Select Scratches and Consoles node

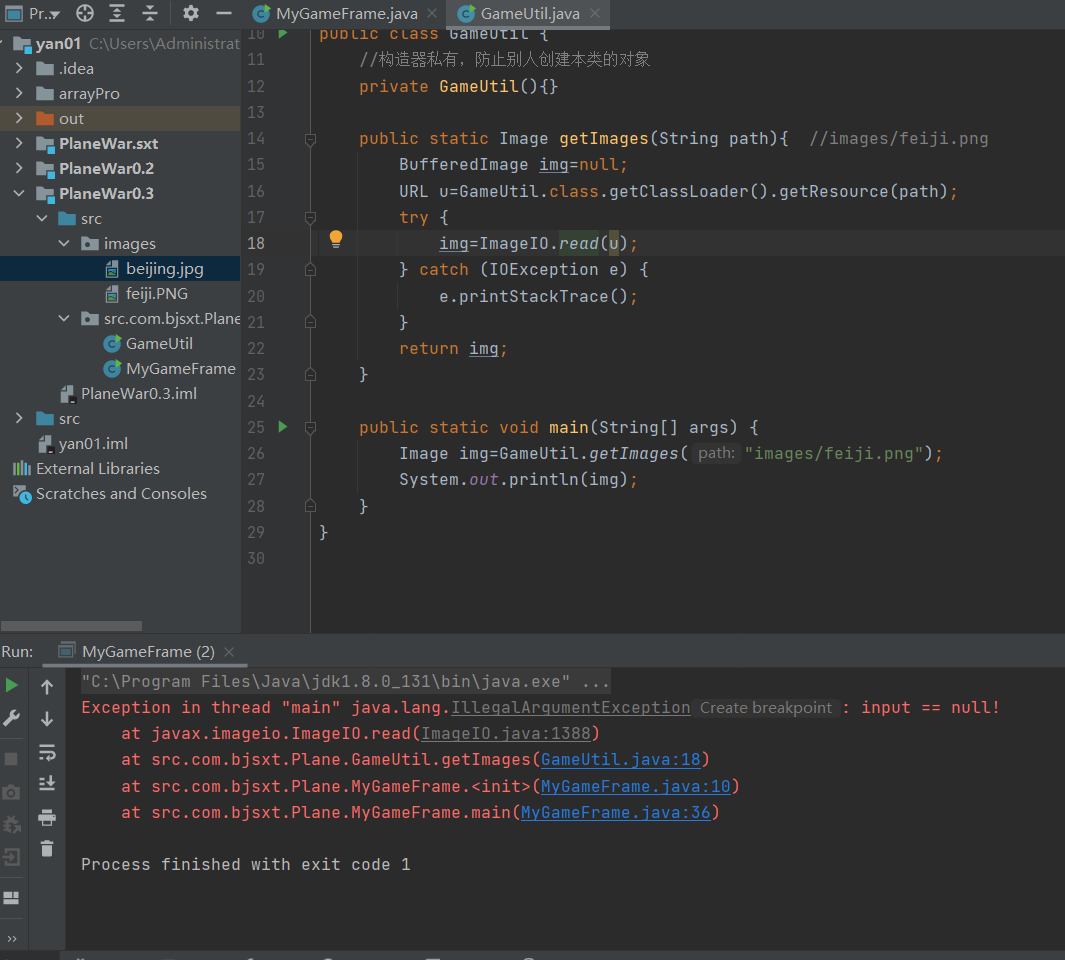tap(120, 494)
